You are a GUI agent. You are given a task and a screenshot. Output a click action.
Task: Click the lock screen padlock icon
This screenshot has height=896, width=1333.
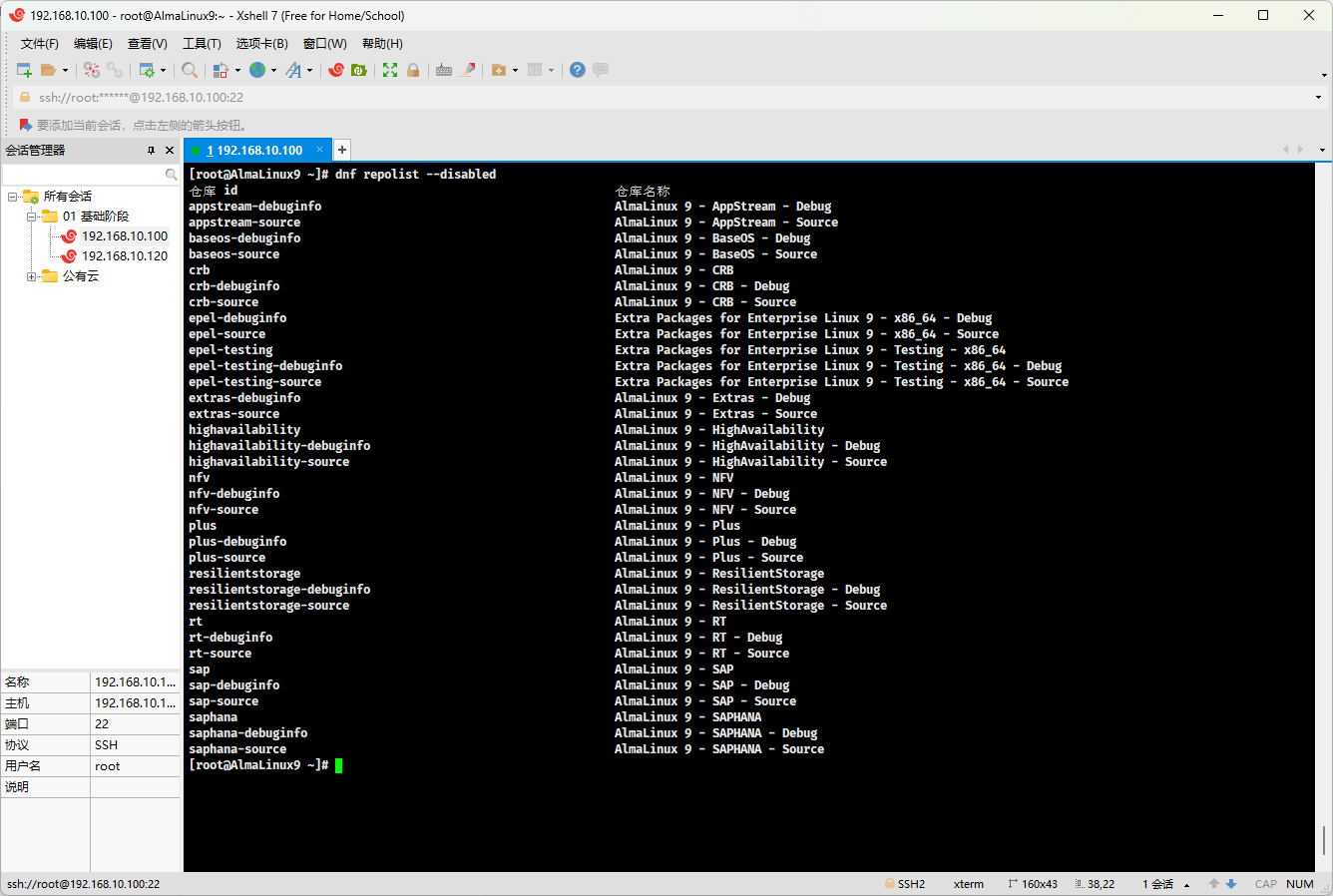point(413,70)
